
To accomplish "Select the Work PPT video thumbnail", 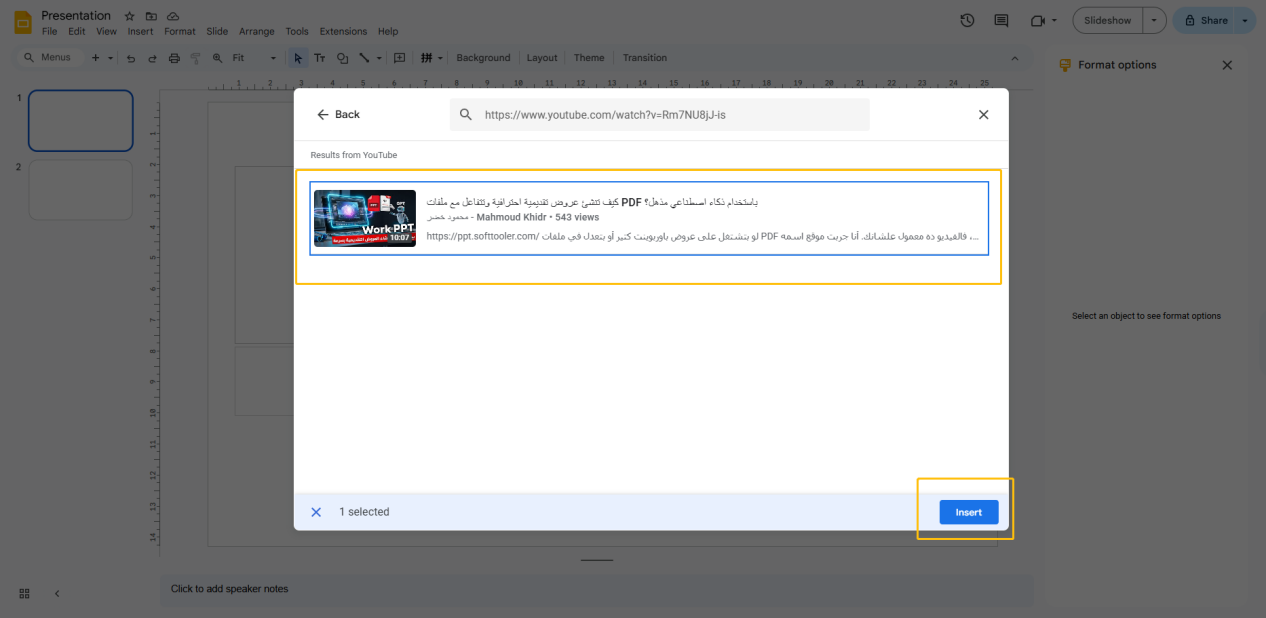I will point(364,218).
